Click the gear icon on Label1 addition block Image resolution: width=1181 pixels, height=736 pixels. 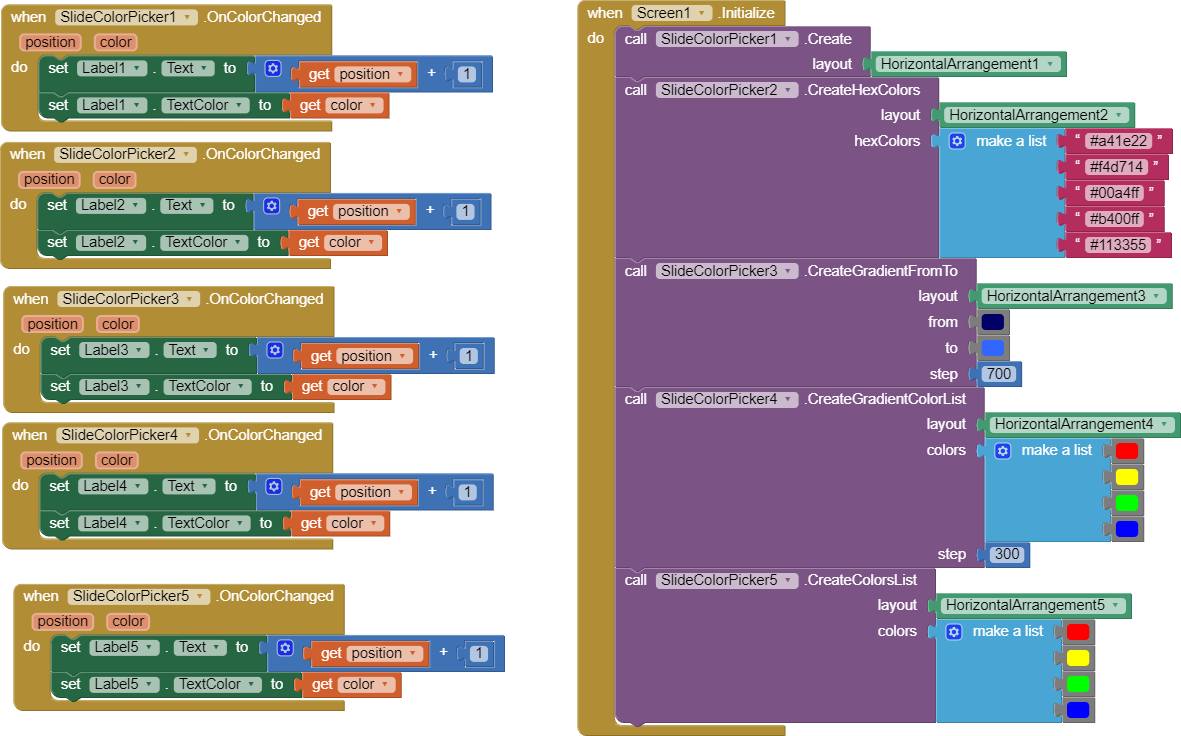tap(273, 69)
